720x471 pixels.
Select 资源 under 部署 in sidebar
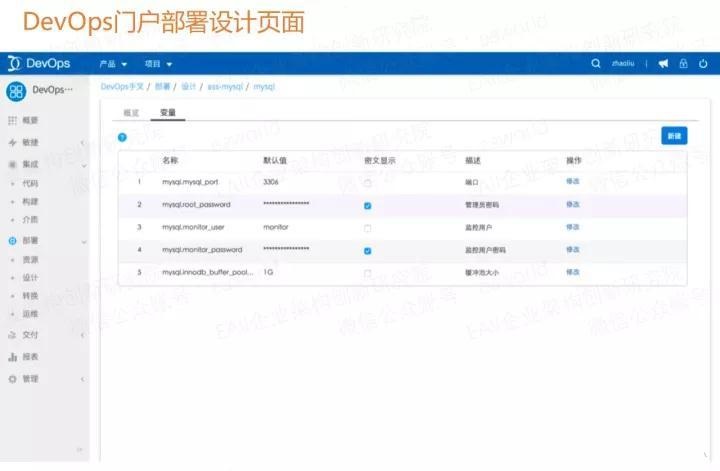(30, 260)
